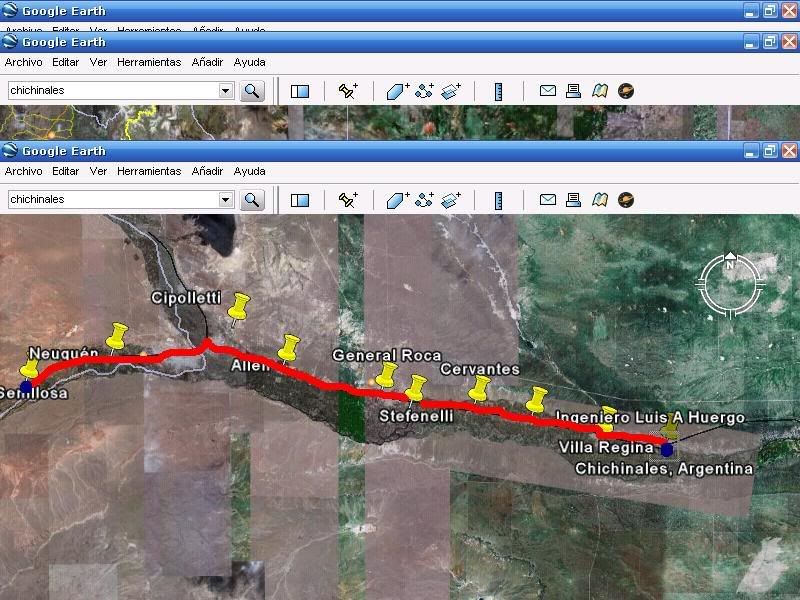
Task: Open the Herramientas menu in the front window
Action: [148, 171]
